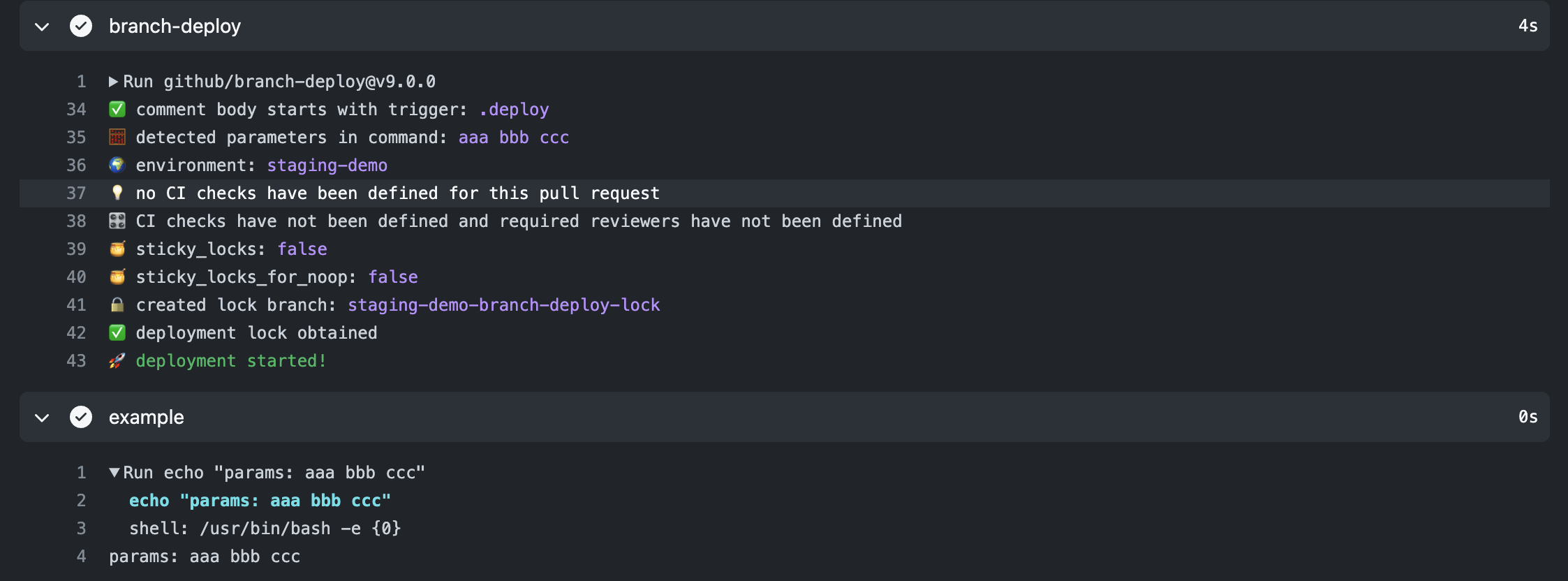Click line number 37 of the branch-deploy log

76,193
